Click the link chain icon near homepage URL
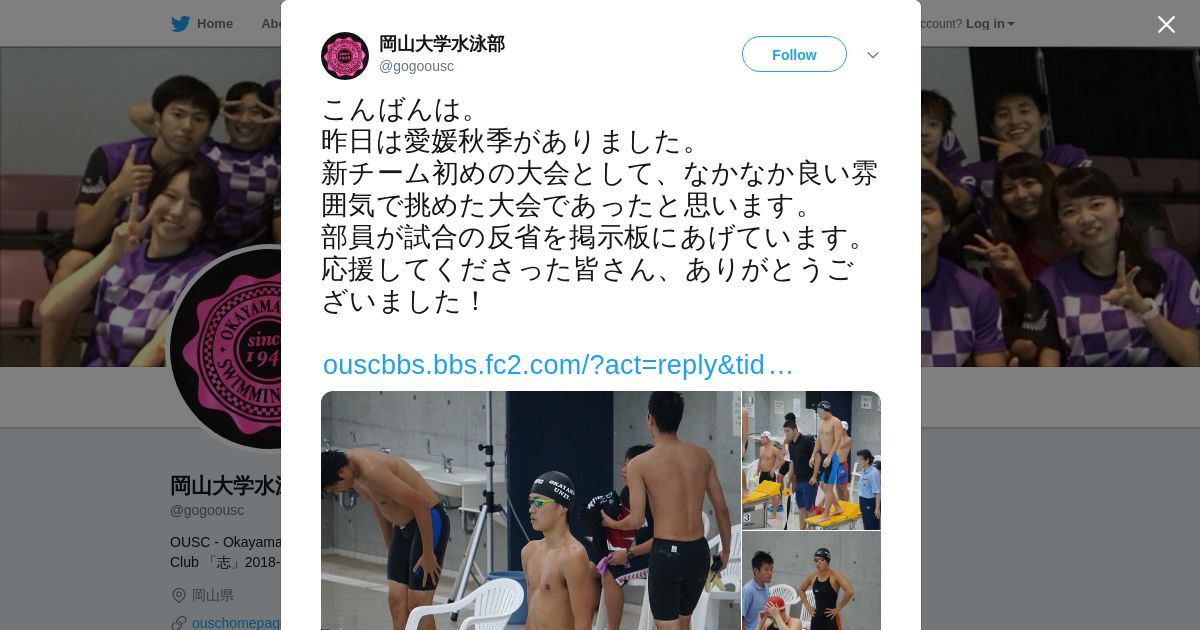The width and height of the screenshot is (1200, 630). (x=179, y=623)
